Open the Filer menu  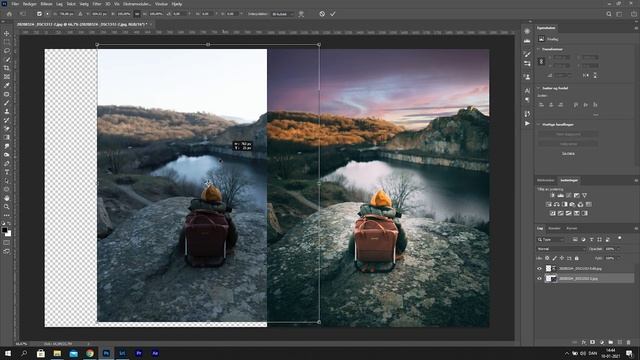(15, 4)
